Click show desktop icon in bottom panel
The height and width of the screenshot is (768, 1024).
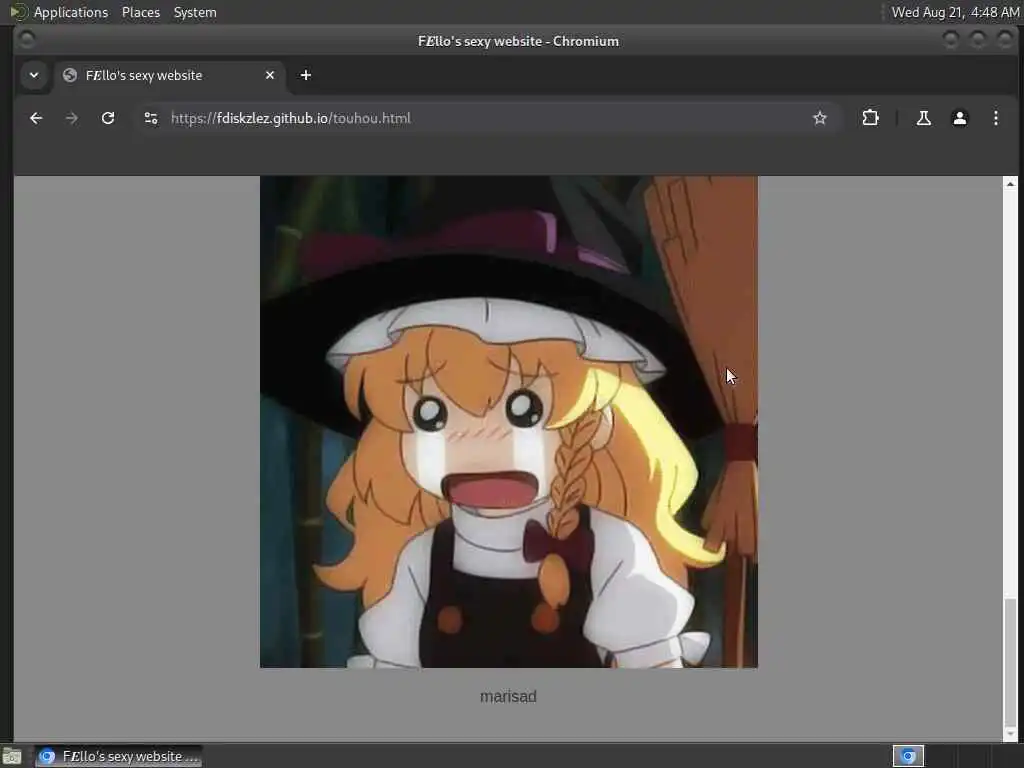[12, 757]
